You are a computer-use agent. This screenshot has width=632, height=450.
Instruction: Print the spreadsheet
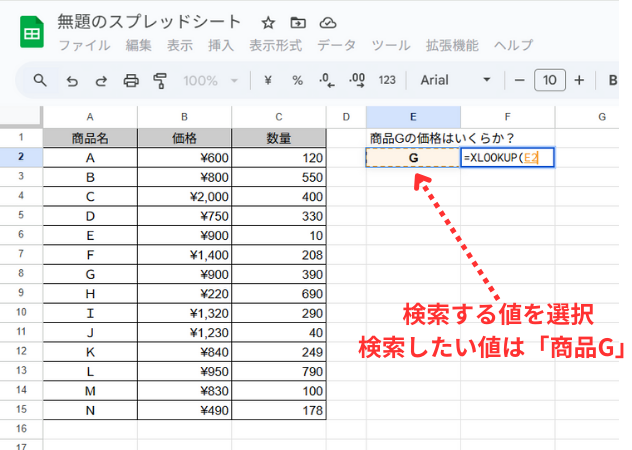pos(130,80)
